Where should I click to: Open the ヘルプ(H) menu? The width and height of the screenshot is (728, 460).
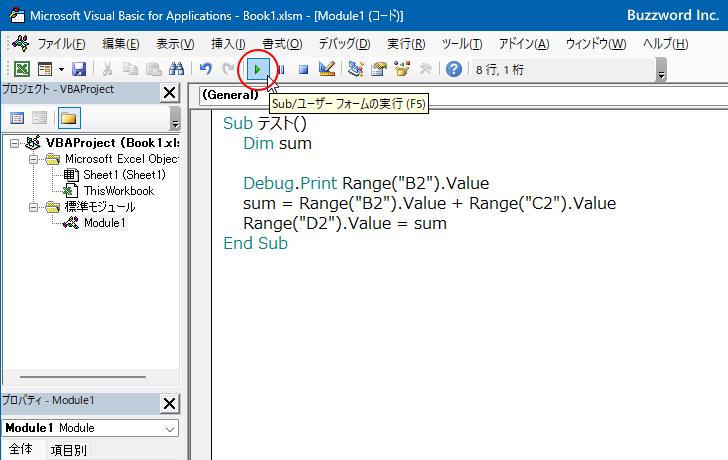pos(665,44)
